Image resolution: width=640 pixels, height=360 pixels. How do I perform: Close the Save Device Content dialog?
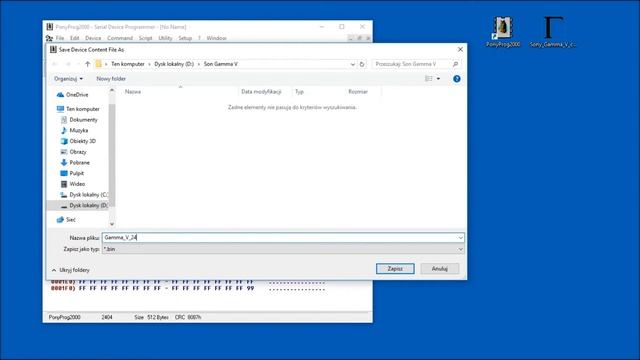pos(460,49)
